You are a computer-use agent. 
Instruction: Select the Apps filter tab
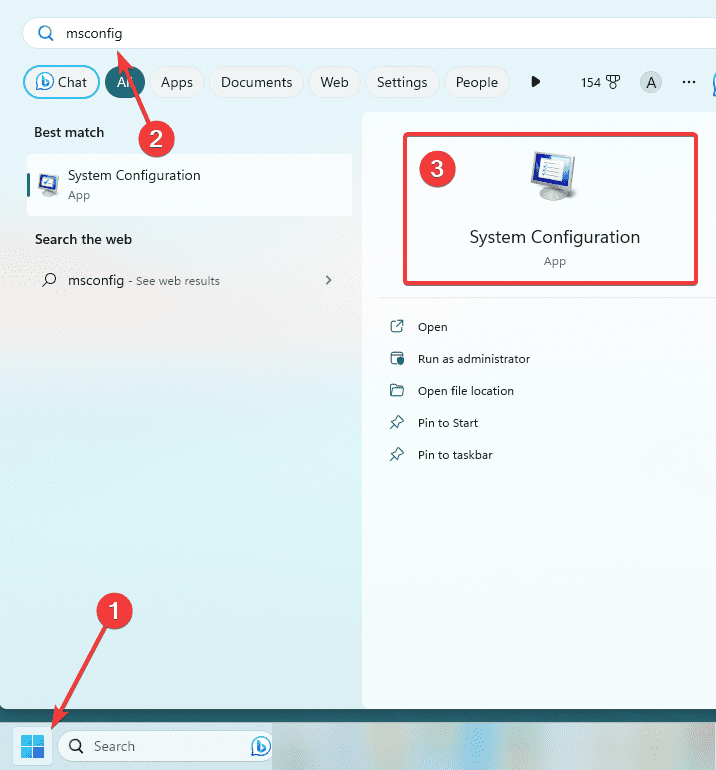coord(177,82)
